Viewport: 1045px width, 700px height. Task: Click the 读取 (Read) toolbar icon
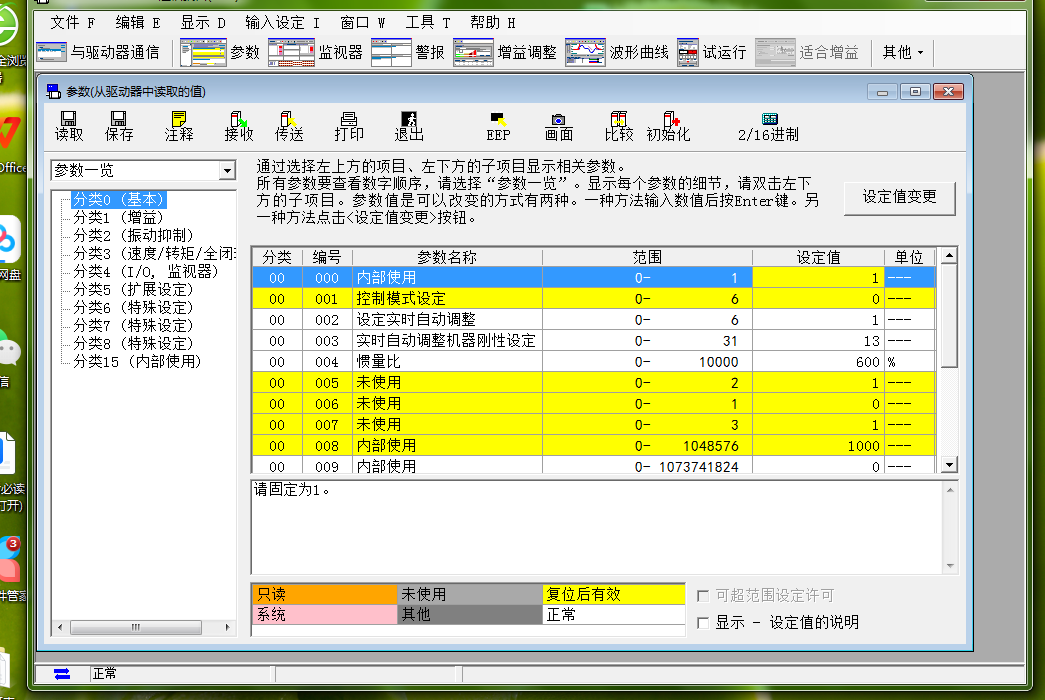tap(69, 125)
